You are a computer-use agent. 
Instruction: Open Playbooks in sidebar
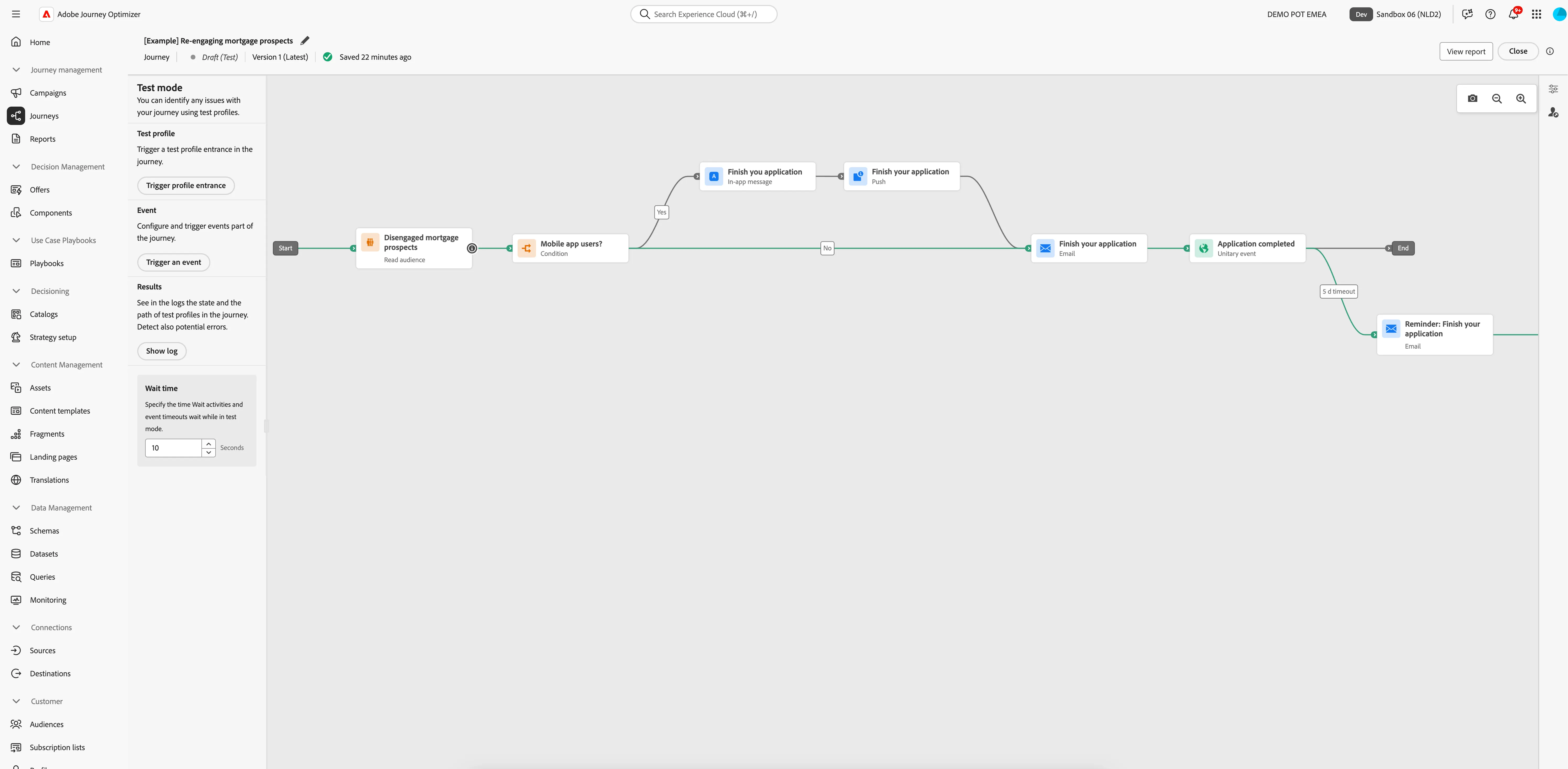click(x=46, y=264)
